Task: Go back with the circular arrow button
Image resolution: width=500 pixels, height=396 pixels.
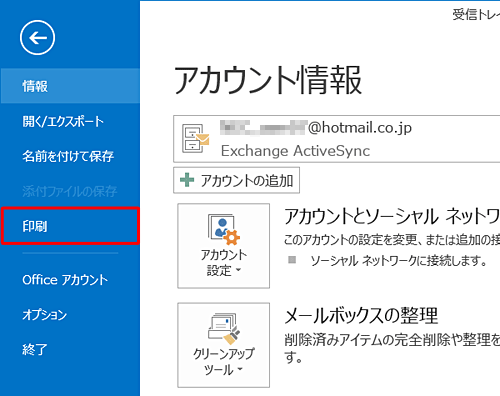Action: coord(37,38)
